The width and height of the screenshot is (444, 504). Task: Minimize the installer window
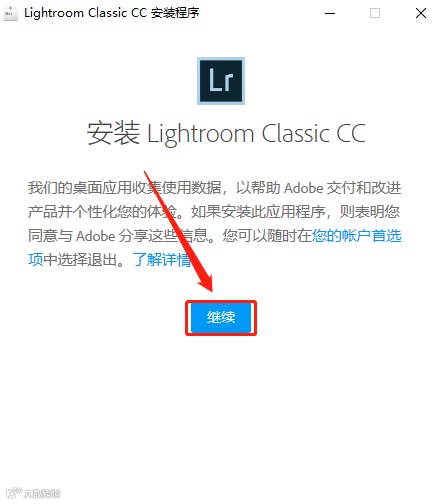click(x=330, y=13)
